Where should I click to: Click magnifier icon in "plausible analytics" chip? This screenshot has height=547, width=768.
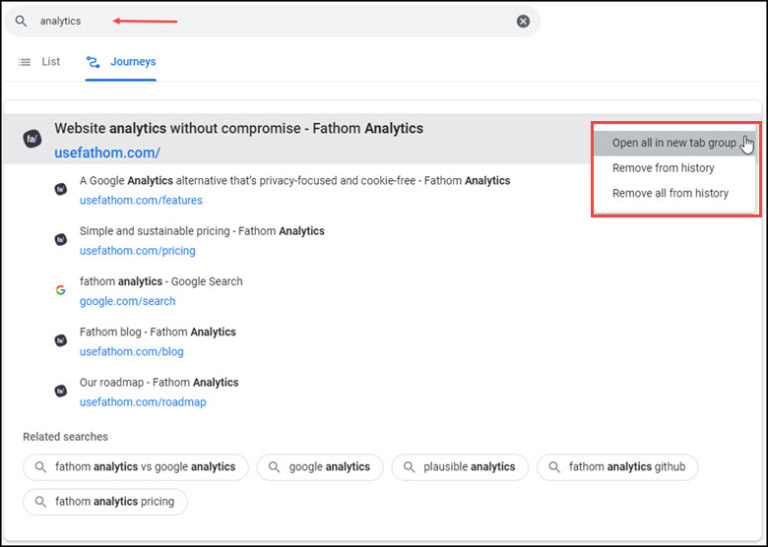click(409, 467)
